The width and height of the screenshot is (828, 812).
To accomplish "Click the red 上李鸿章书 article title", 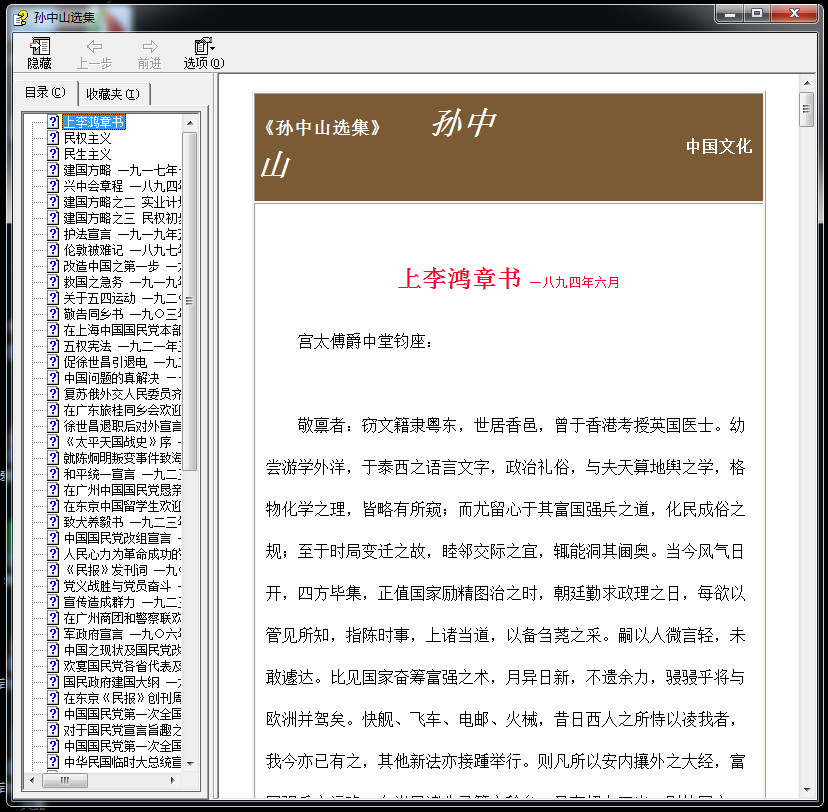I will pyautogui.click(x=459, y=279).
